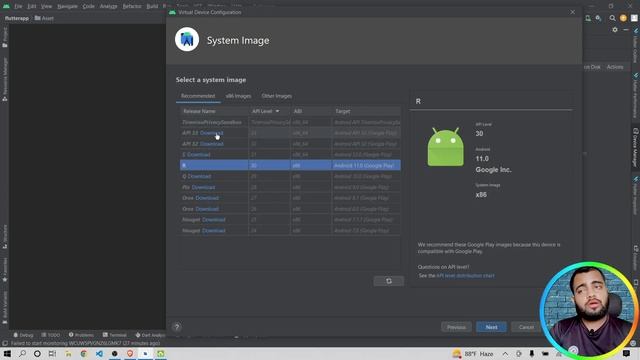
Task: Click the Actions column header in Device Manager
Action: coord(615,67)
